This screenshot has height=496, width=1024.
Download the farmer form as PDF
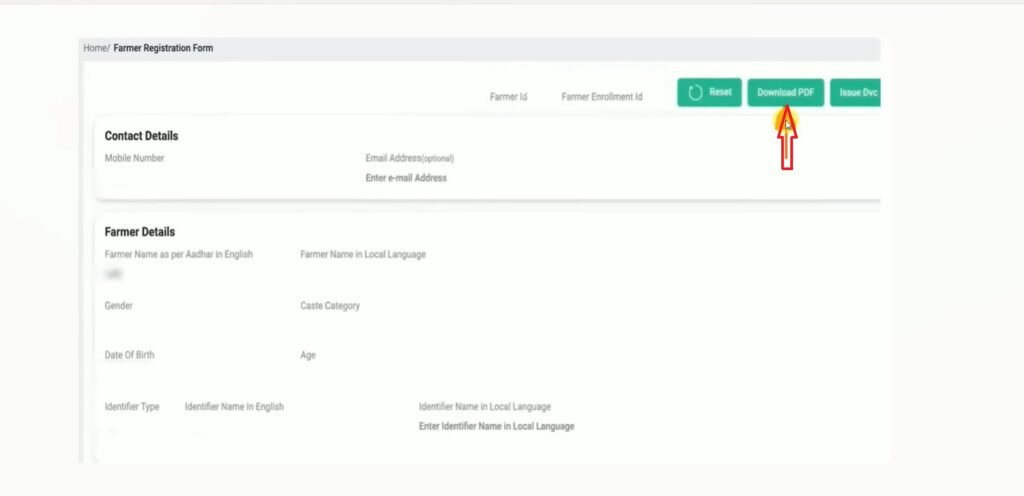coord(785,92)
